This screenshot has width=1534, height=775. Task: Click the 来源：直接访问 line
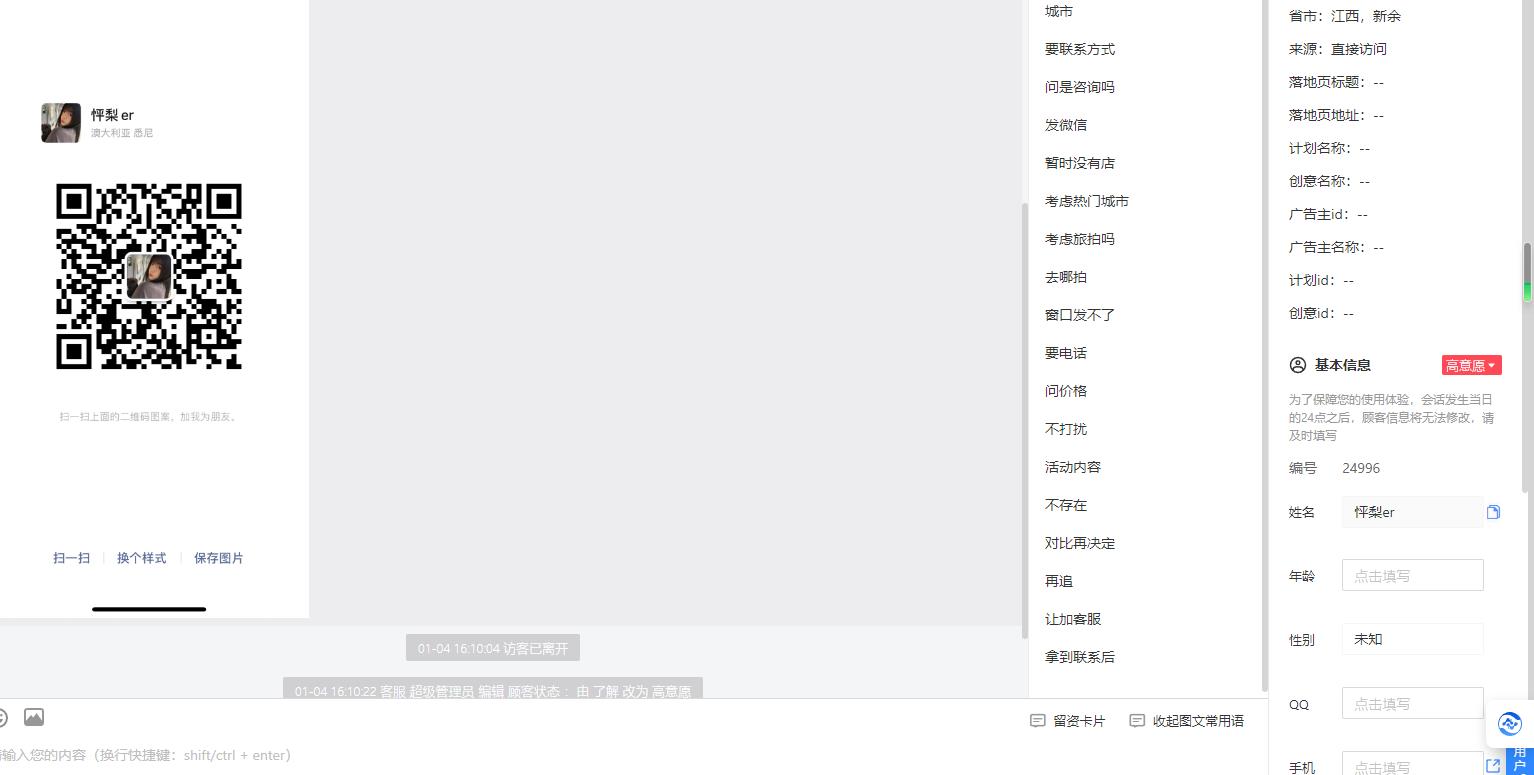point(1338,49)
